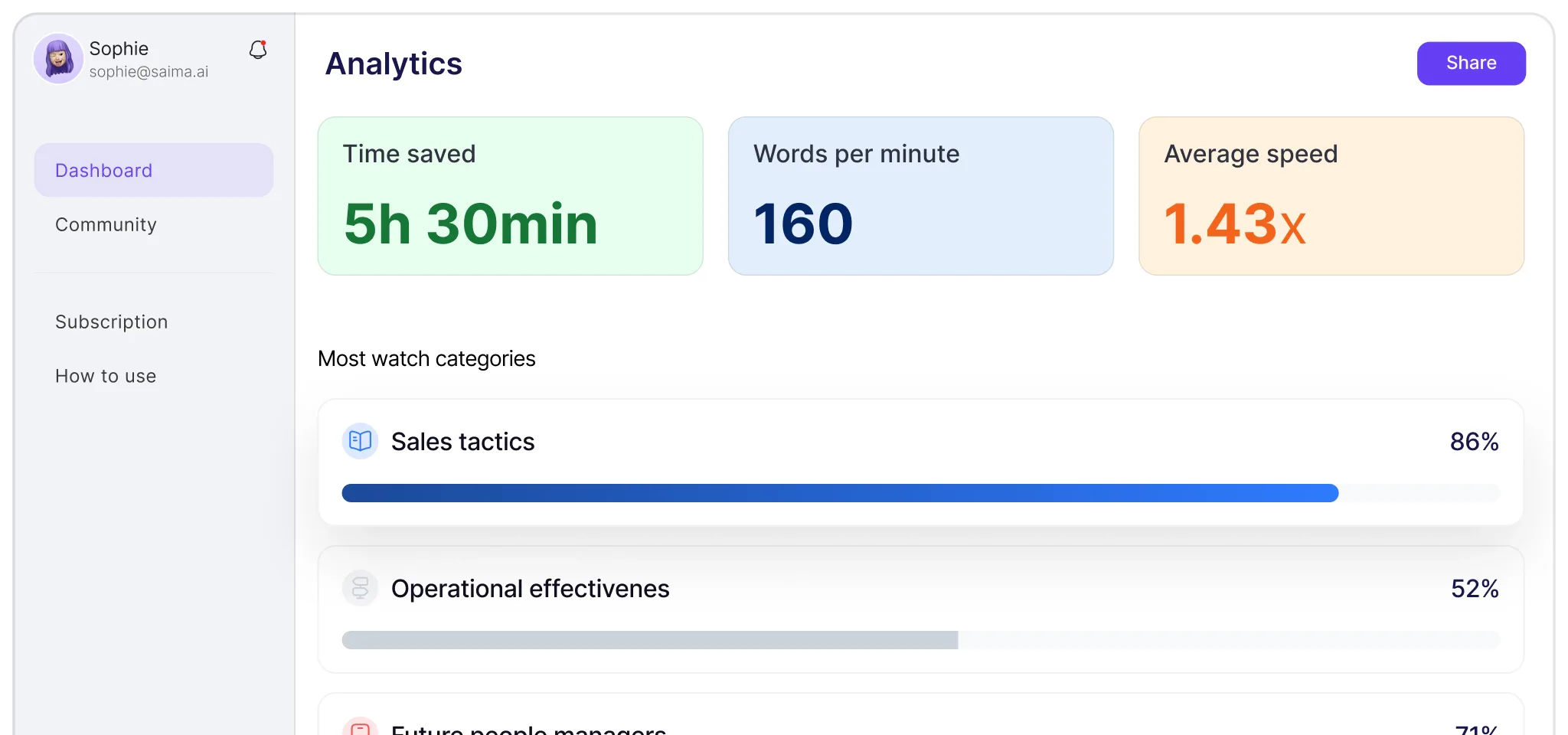Click the 5h 30min value
This screenshot has width=1568, height=735.
click(470, 224)
